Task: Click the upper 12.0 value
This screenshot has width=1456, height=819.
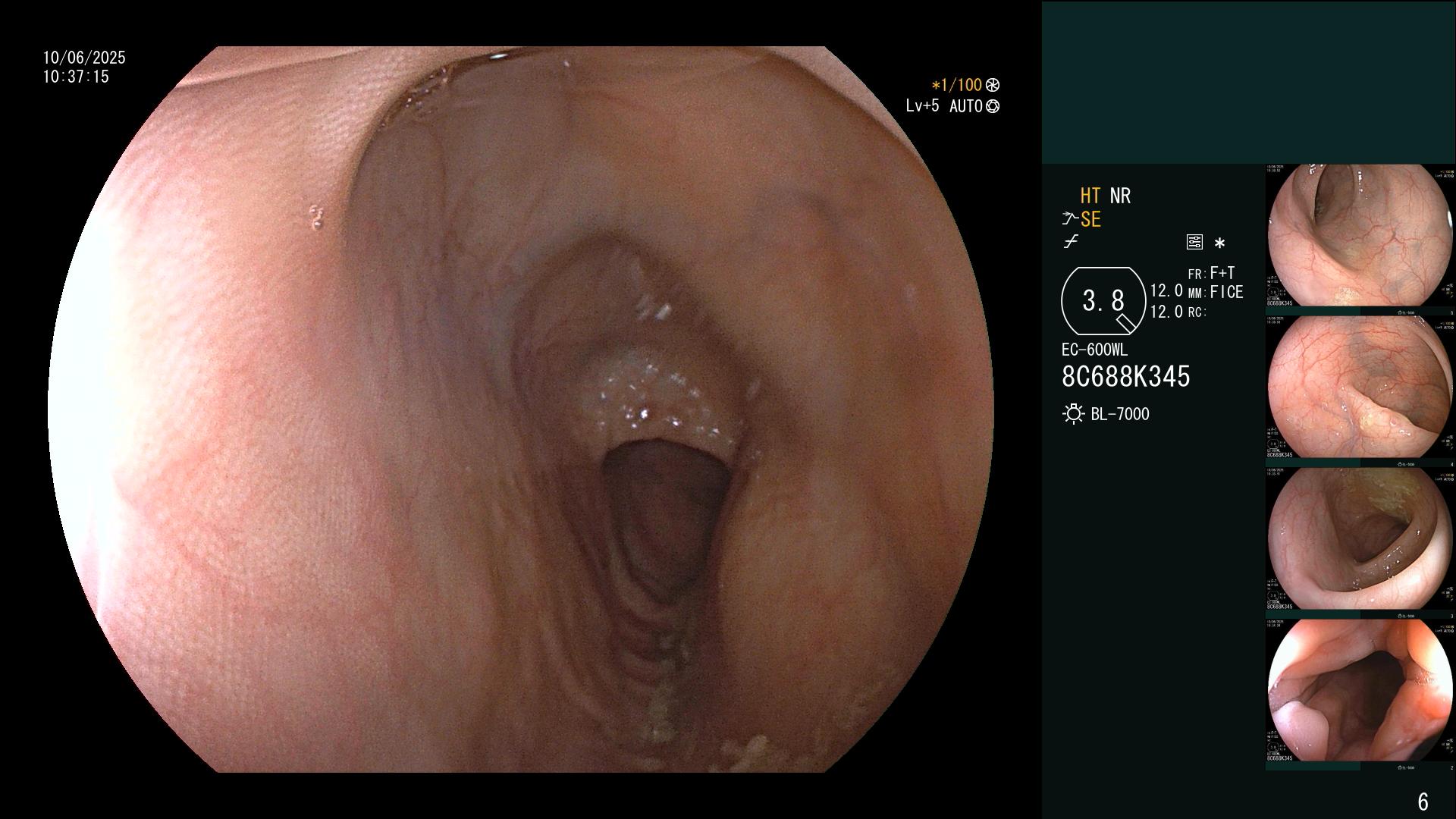Action: [1166, 291]
